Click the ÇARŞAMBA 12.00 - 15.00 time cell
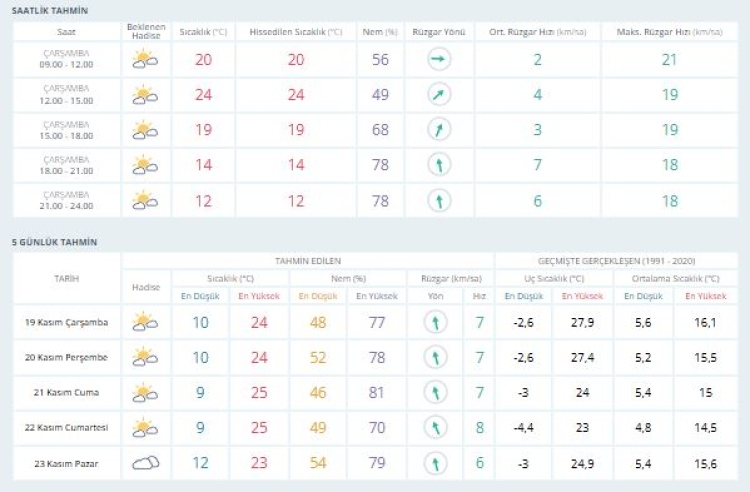Image resolution: width=750 pixels, height=492 pixels. coord(66,95)
